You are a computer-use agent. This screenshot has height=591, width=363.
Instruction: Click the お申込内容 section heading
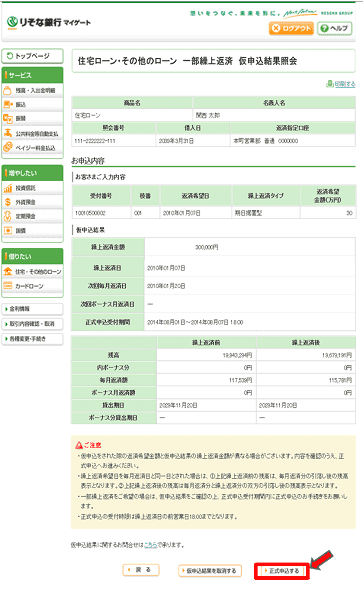pos(88,161)
